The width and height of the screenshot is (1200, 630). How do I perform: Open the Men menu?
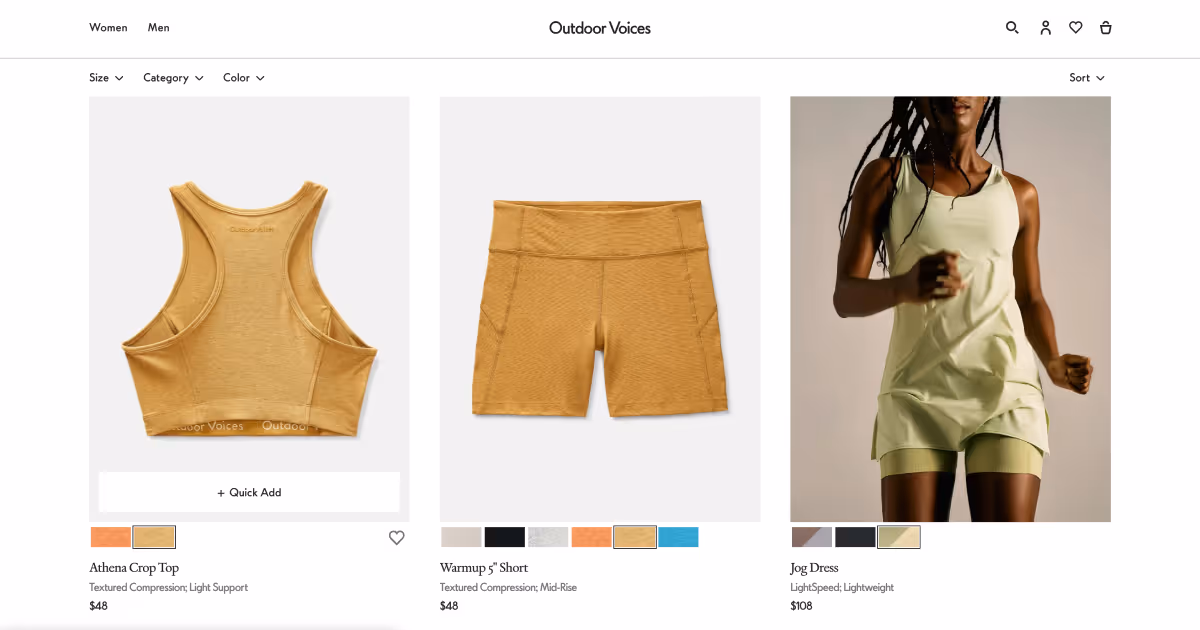(159, 28)
